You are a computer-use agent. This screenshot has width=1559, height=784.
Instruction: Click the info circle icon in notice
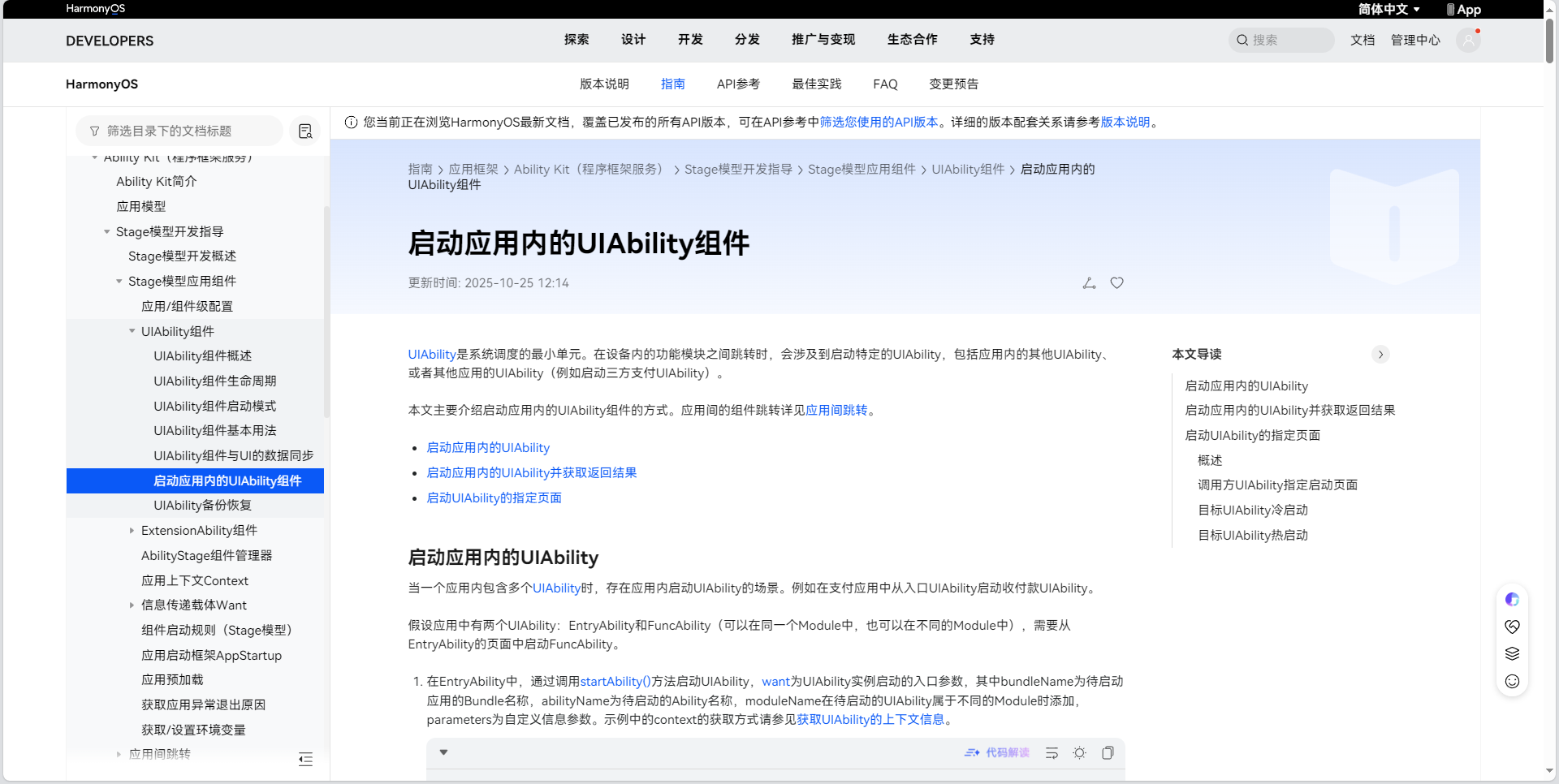[x=351, y=123]
